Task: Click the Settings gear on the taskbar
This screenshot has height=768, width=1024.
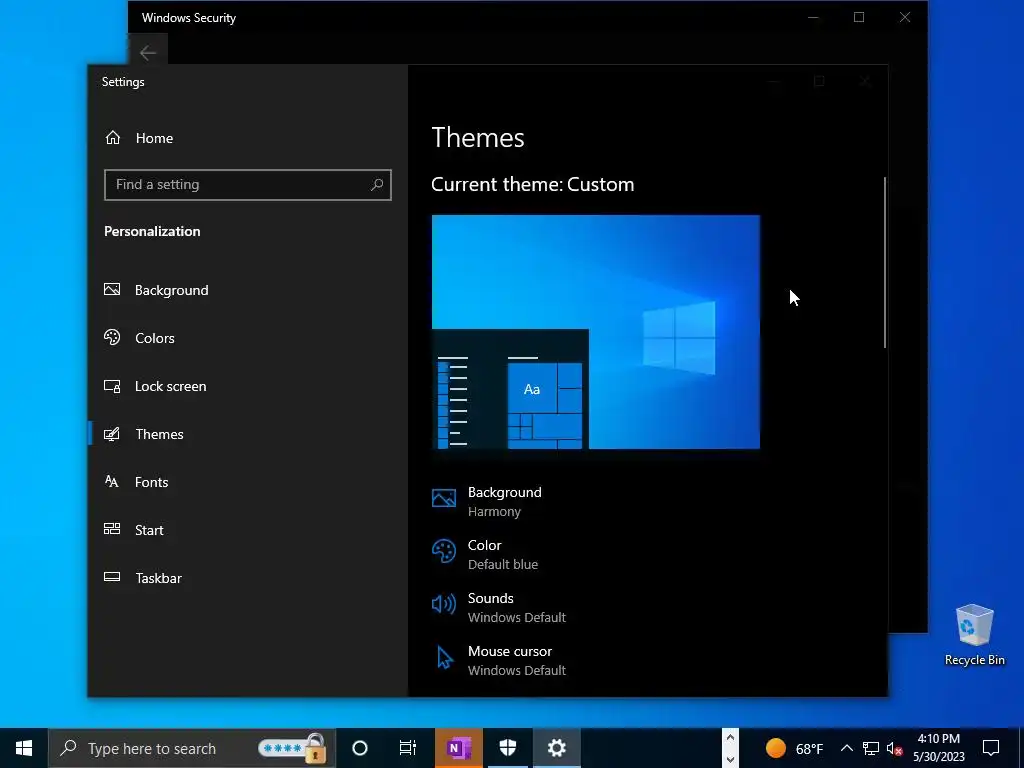Action: tap(556, 748)
